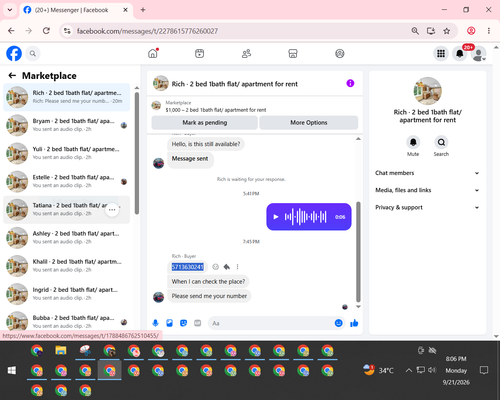Open emoji picker in message box
Viewport: 500px width, 400px height.
pos(339,323)
